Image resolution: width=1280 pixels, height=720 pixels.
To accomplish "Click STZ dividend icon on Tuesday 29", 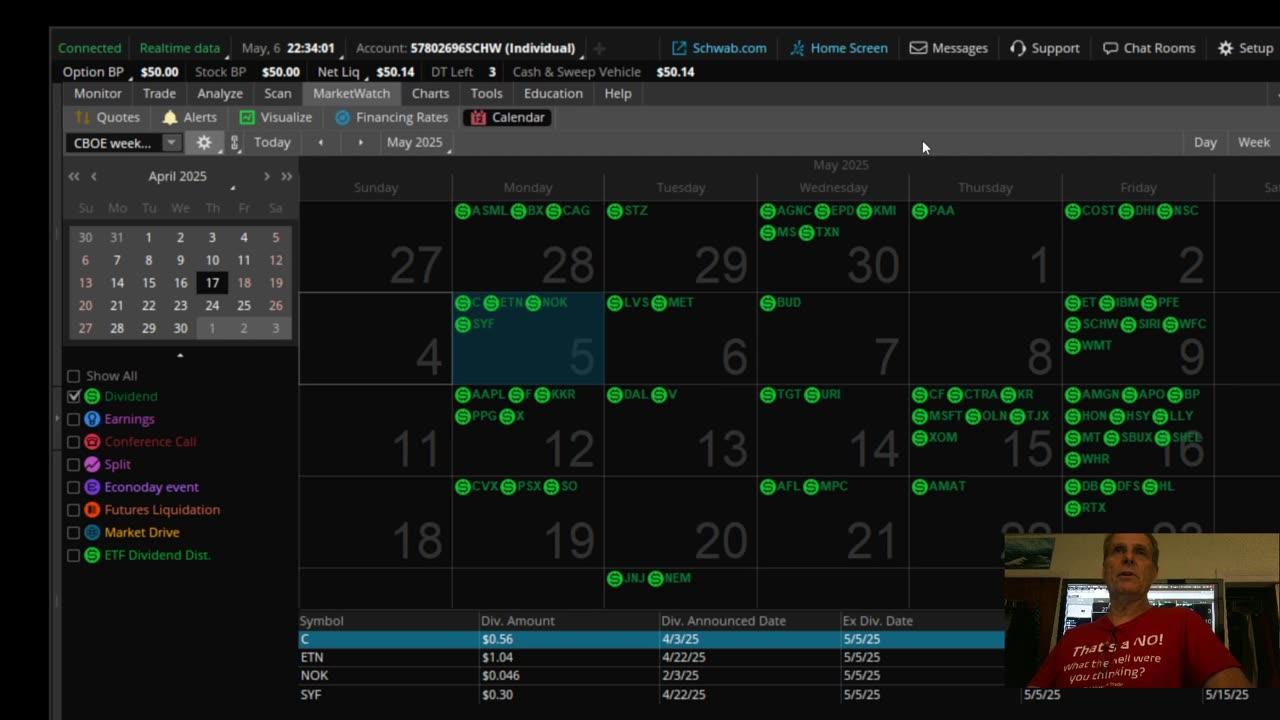I will [x=615, y=211].
